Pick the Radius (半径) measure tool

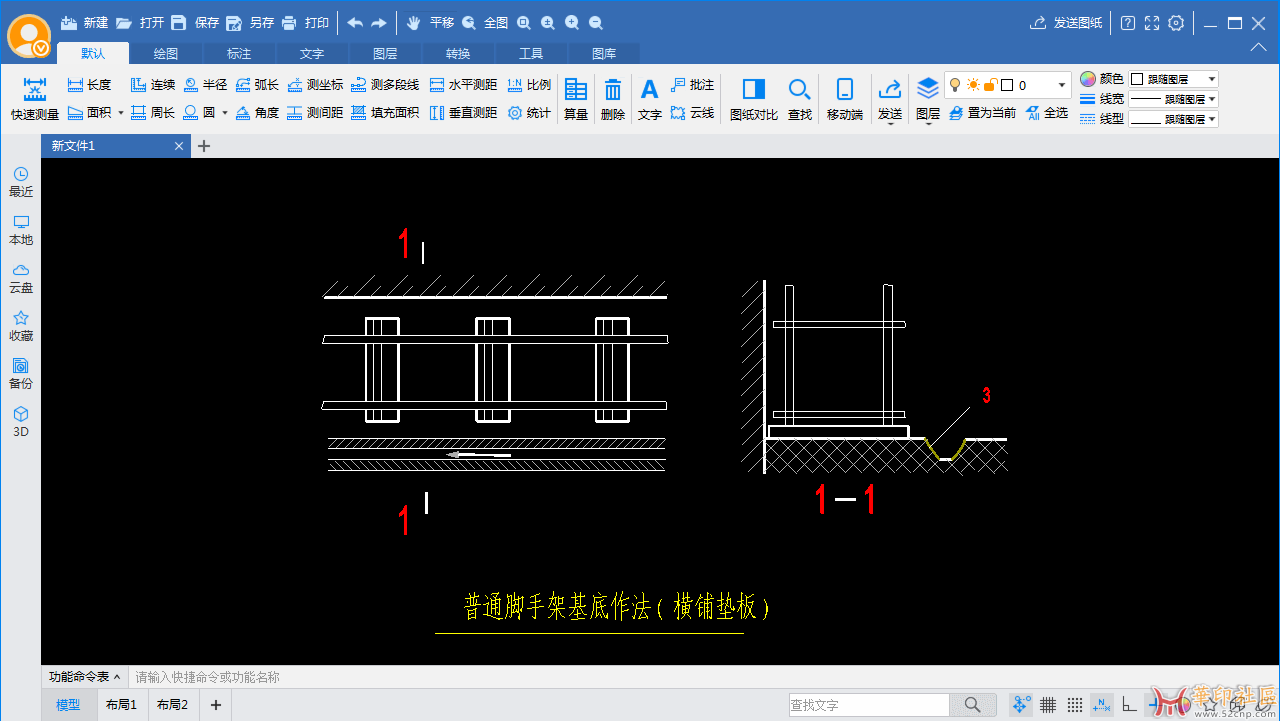[205, 85]
